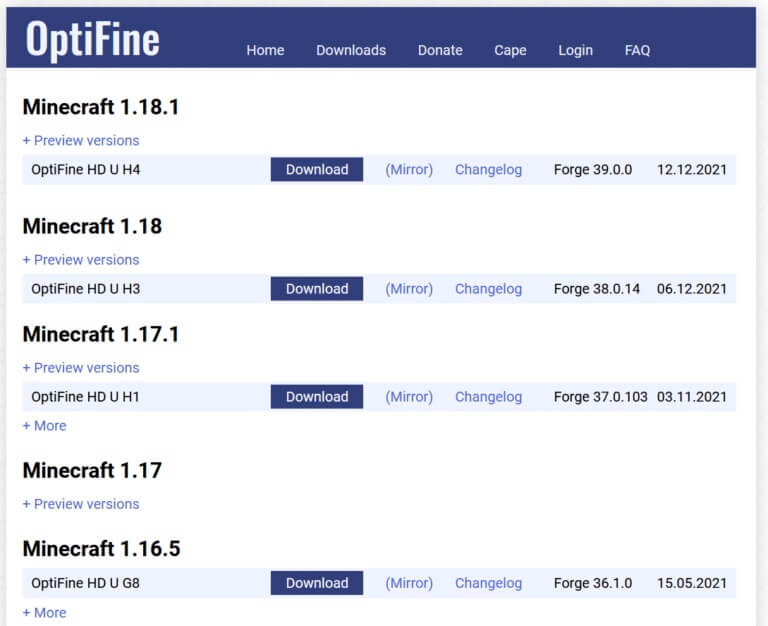Image resolution: width=768 pixels, height=626 pixels.
Task: Click the Forge 36.1.0 value
Action: pyautogui.click(x=593, y=583)
